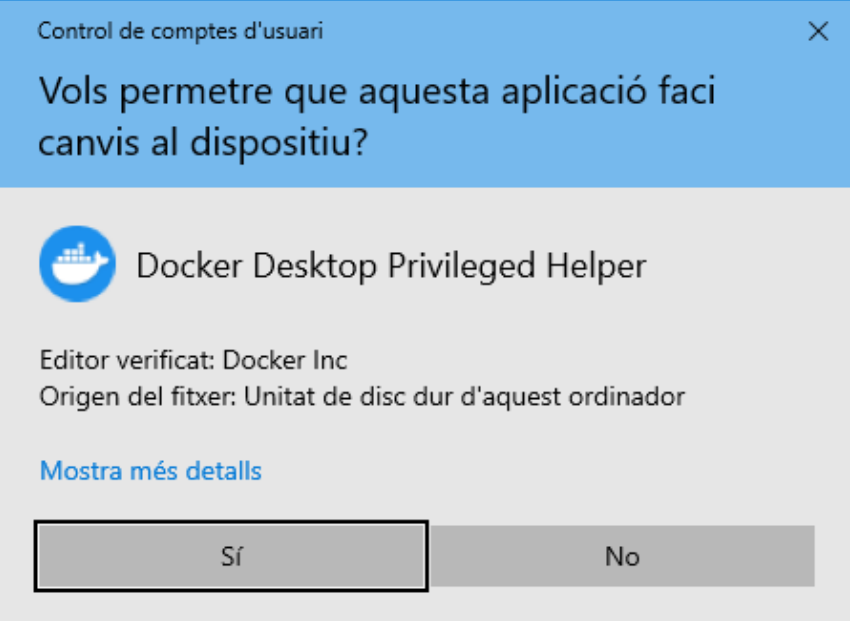Click the white whale in the blue circle
Image resolution: width=850 pixels, height=621 pixels.
(78, 264)
